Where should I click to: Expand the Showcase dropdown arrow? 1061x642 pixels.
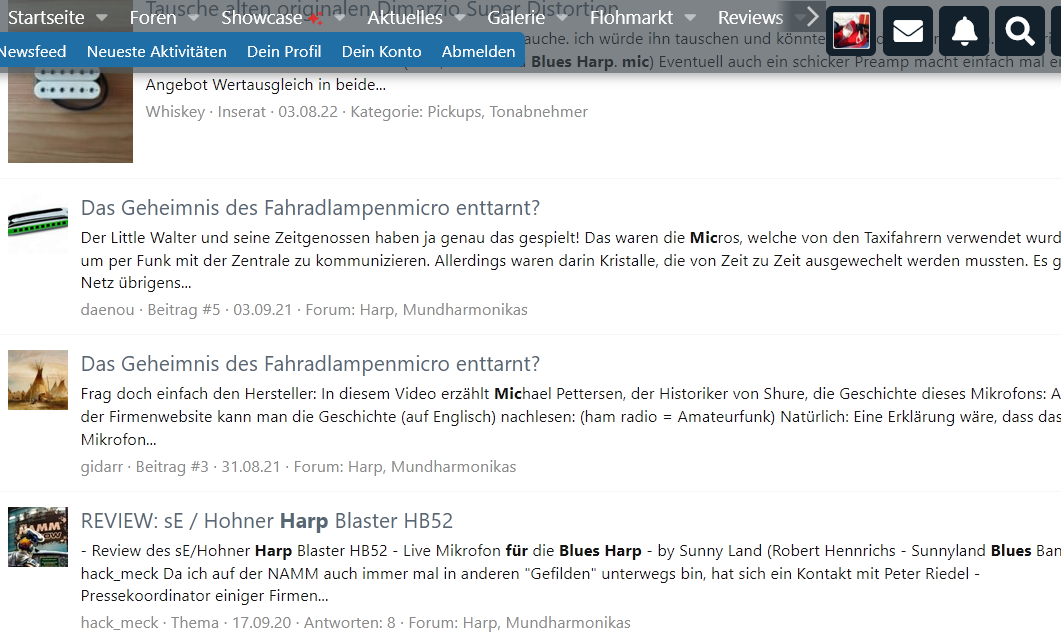(340, 18)
